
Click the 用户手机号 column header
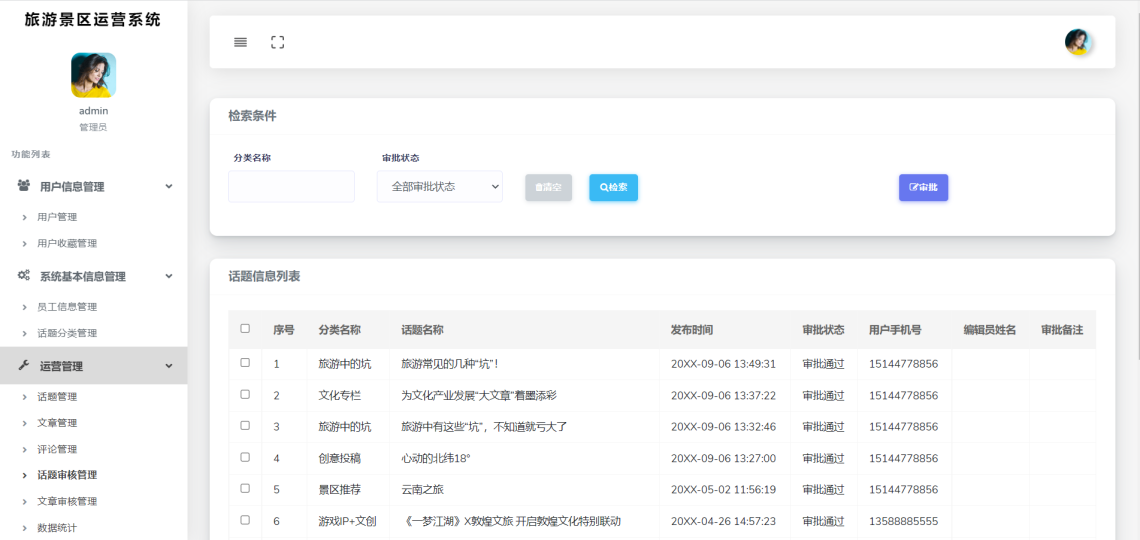pos(895,330)
